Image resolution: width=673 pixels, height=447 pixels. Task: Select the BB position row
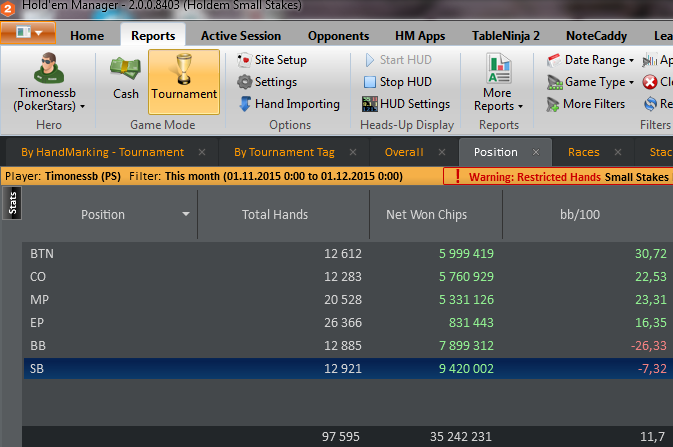pyautogui.click(x=348, y=345)
